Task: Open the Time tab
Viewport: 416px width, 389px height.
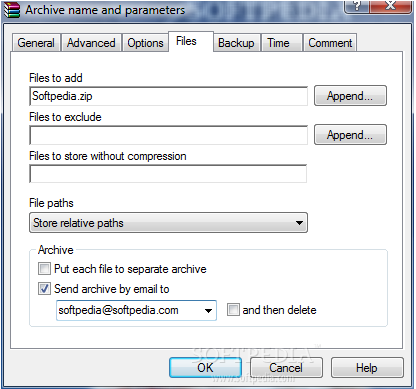Action: coord(278,43)
